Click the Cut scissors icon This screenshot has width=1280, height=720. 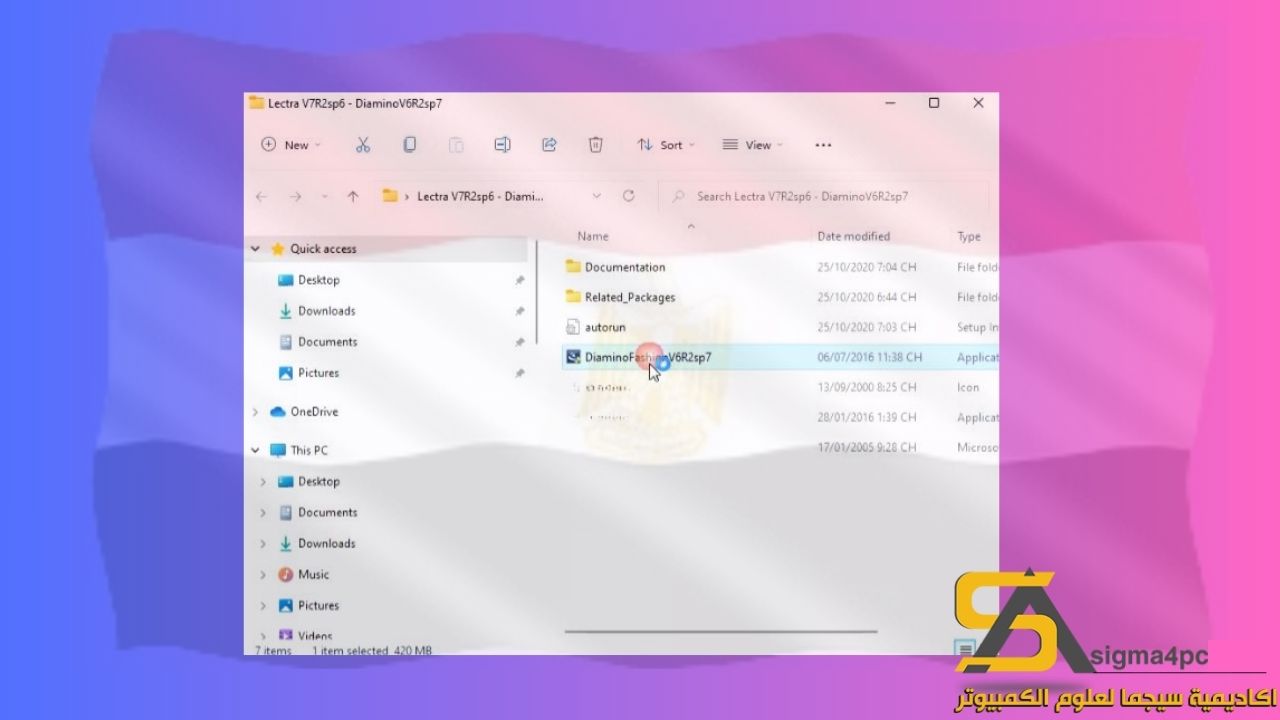pos(363,145)
